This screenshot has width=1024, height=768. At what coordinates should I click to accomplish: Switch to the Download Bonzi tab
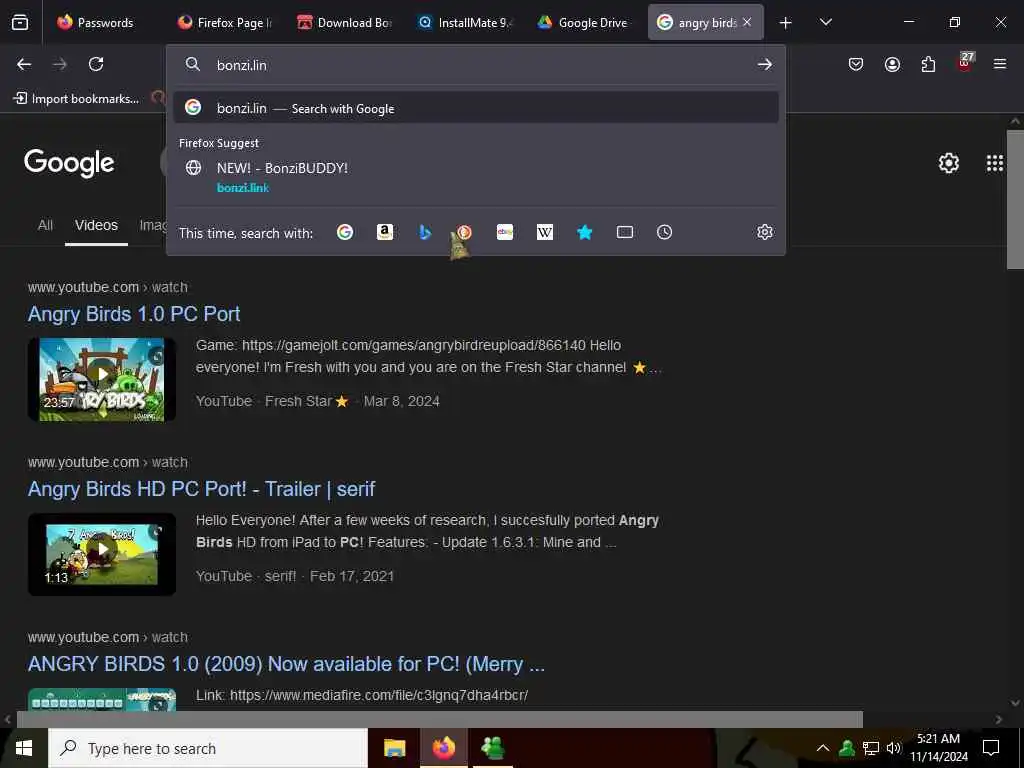[345, 22]
